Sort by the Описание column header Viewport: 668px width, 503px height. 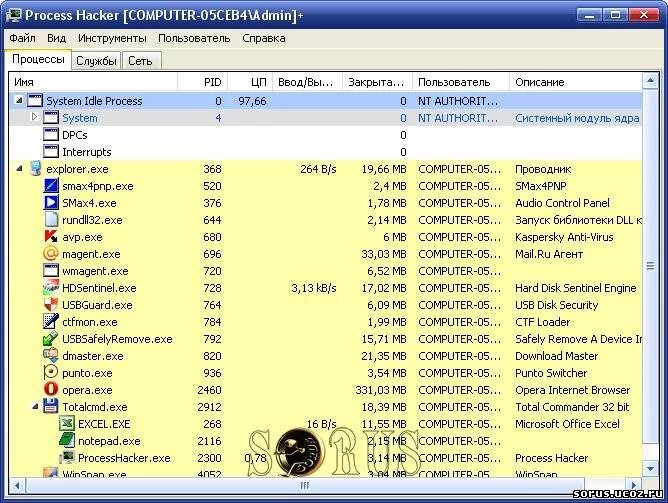click(x=576, y=82)
